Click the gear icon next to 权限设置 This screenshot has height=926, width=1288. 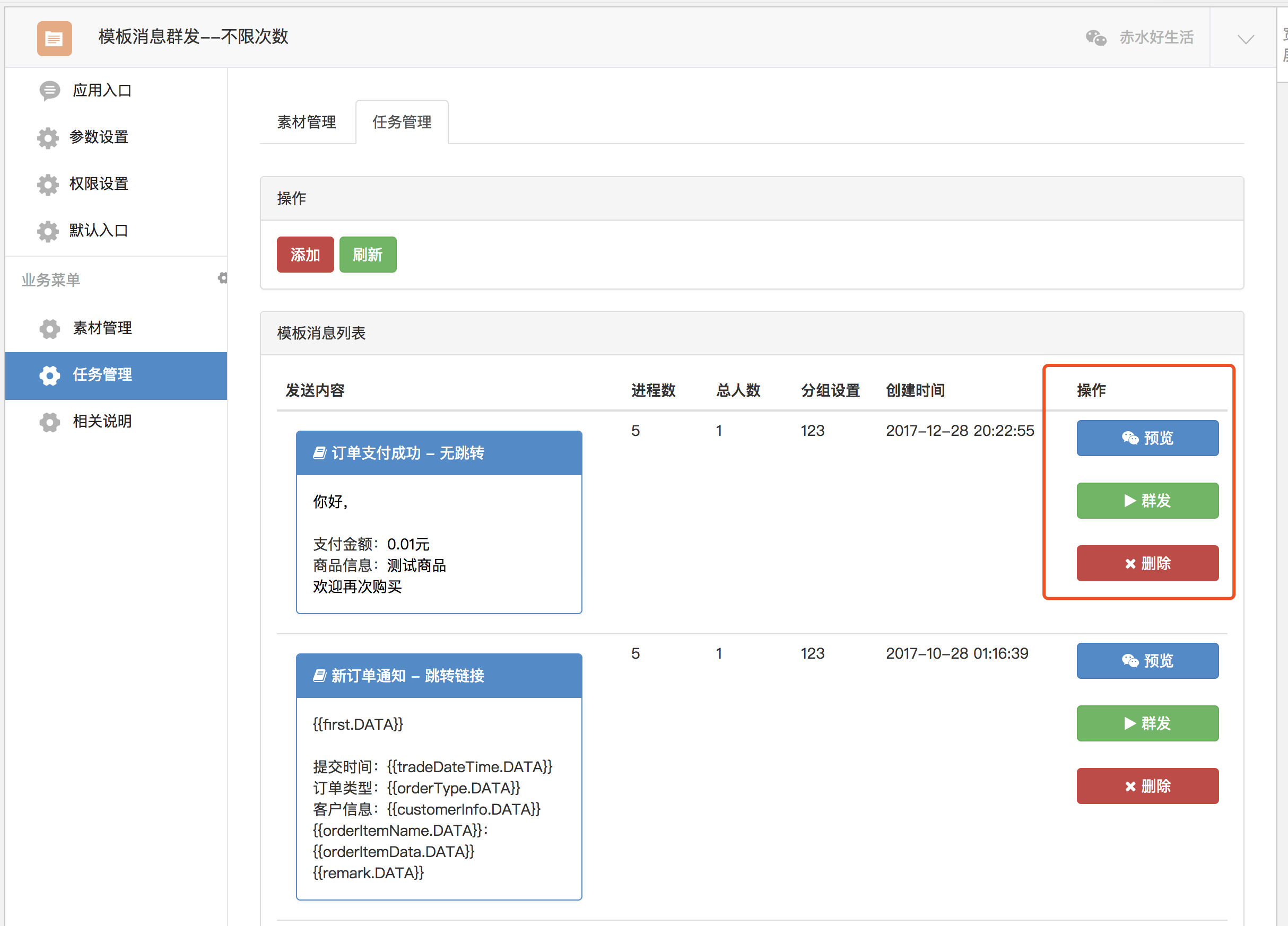[x=48, y=184]
